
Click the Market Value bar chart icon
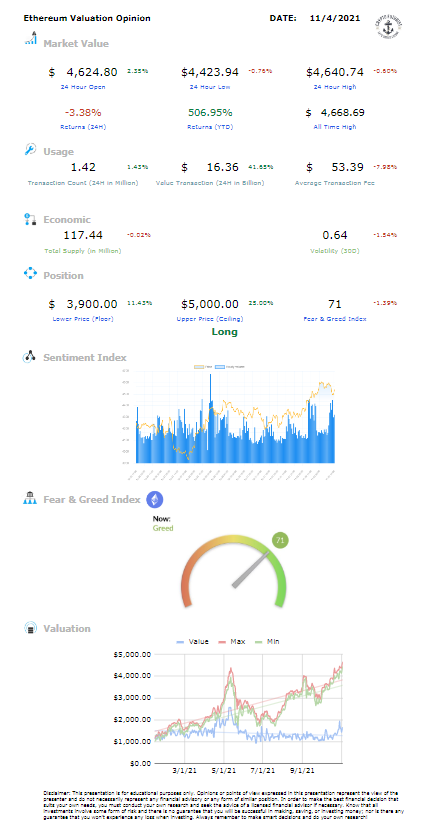(x=31, y=39)
